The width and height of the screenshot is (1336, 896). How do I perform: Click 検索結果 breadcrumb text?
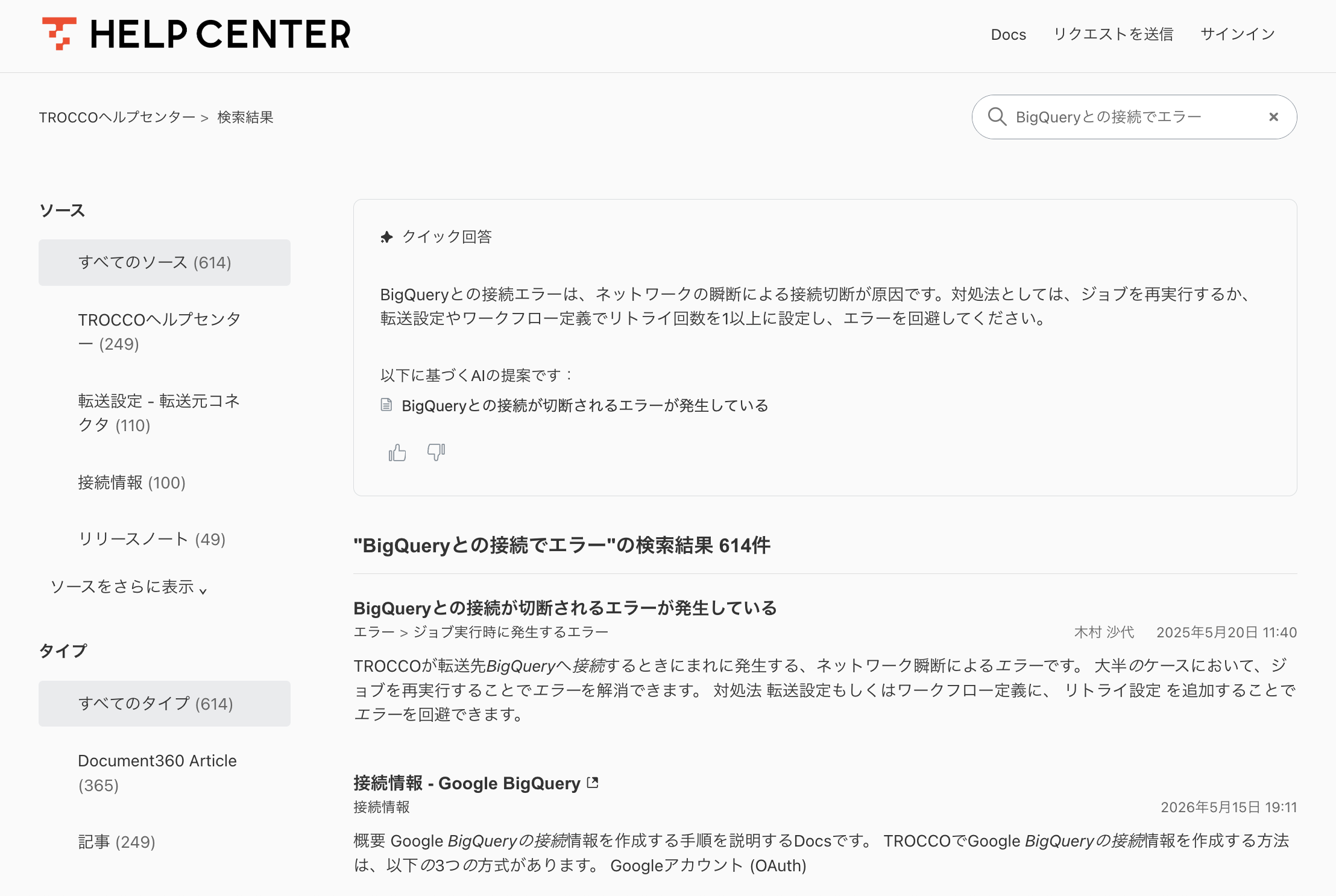(245, 117)
